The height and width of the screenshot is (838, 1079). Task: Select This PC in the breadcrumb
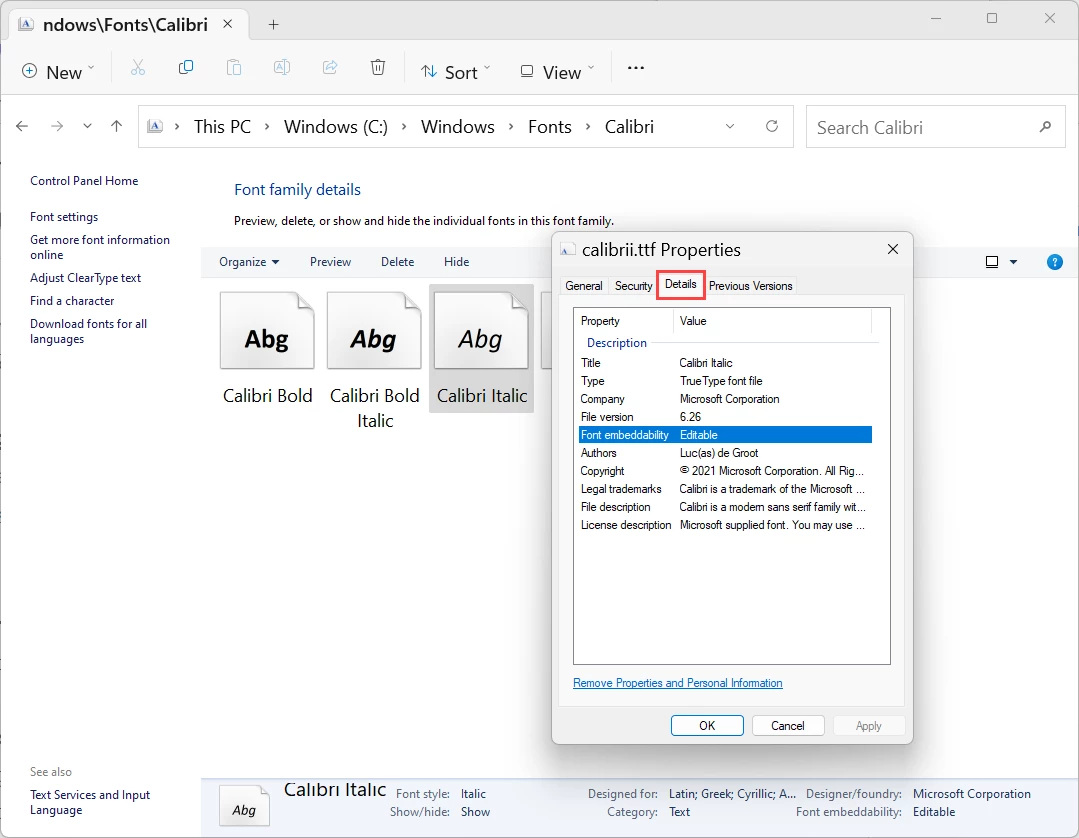[222, 127]
